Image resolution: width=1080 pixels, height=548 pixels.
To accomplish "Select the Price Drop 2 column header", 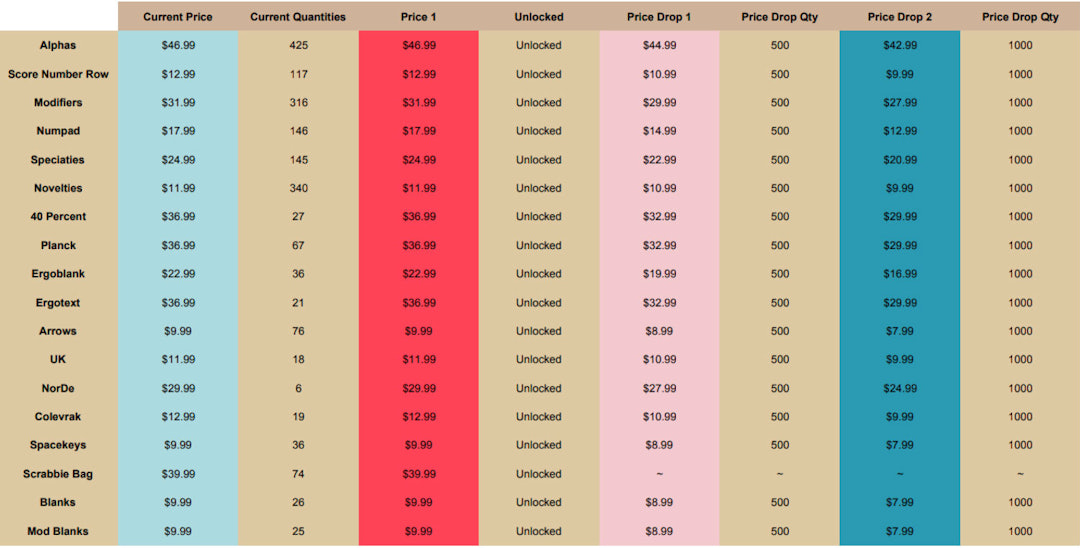I will 899,17.
